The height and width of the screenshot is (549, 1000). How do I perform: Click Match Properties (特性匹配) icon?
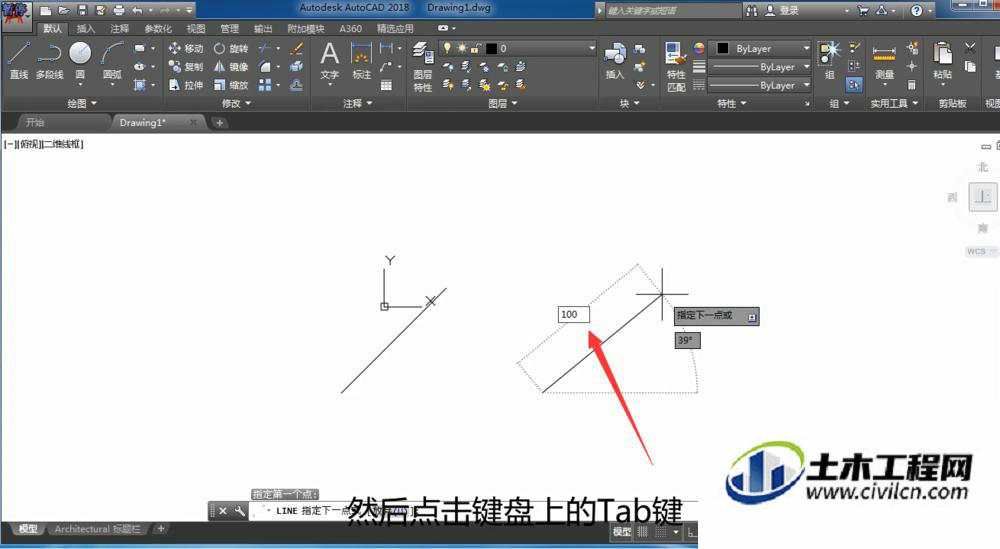coord(675,66)
